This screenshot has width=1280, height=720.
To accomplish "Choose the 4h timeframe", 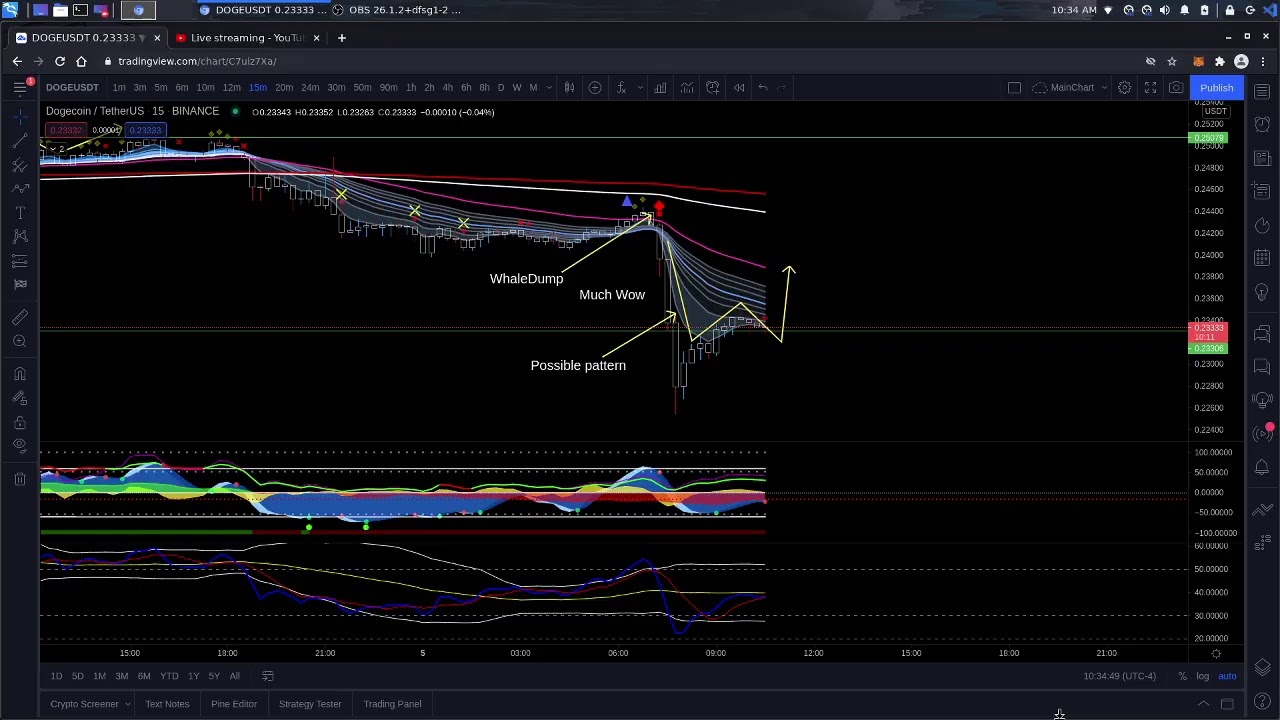I will point(447,88).
